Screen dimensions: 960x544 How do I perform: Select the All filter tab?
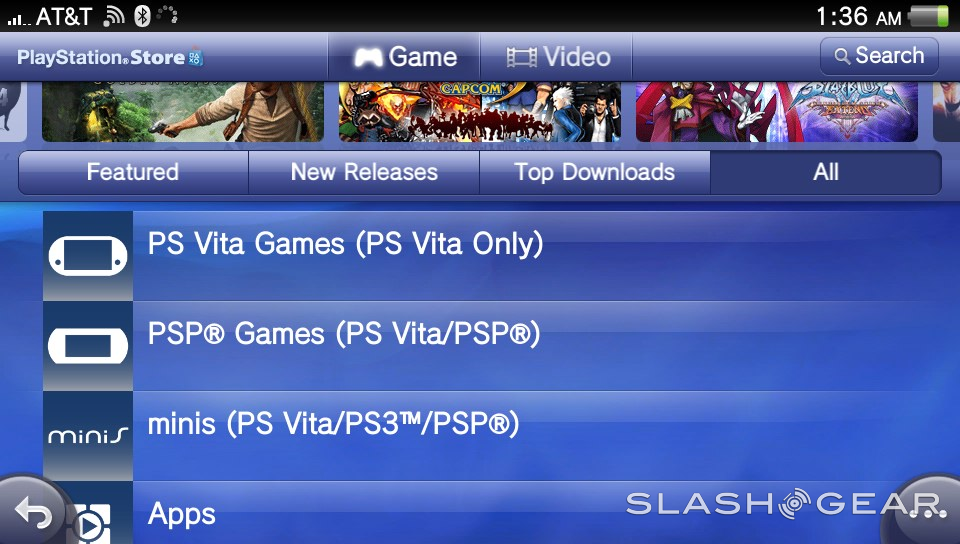point(825,172)
